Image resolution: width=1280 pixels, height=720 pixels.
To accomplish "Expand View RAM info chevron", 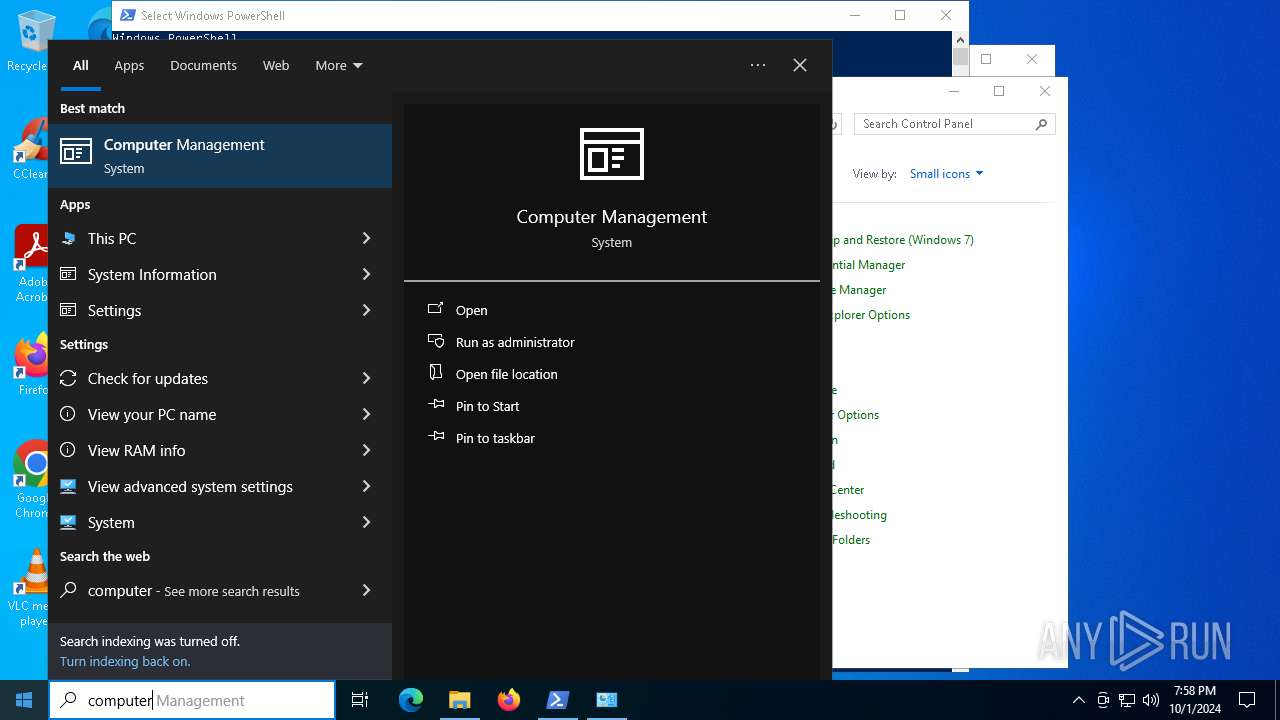I will coord(366,450).
